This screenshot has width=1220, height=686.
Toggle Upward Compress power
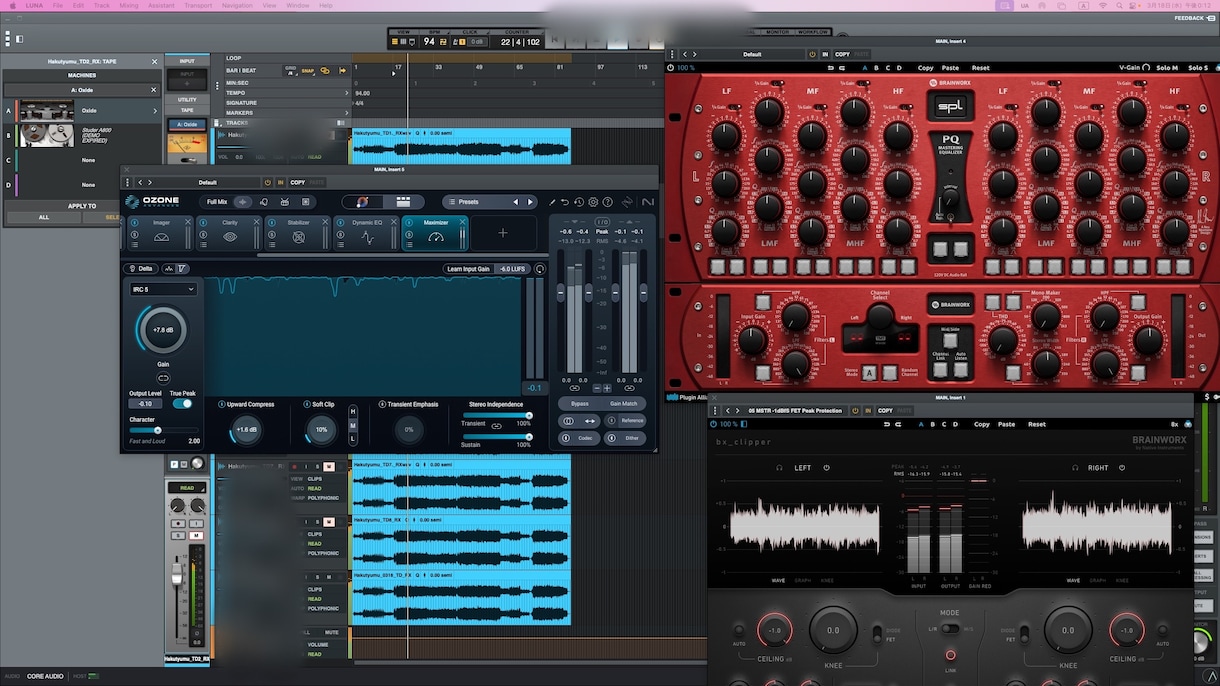click(222, 404)
